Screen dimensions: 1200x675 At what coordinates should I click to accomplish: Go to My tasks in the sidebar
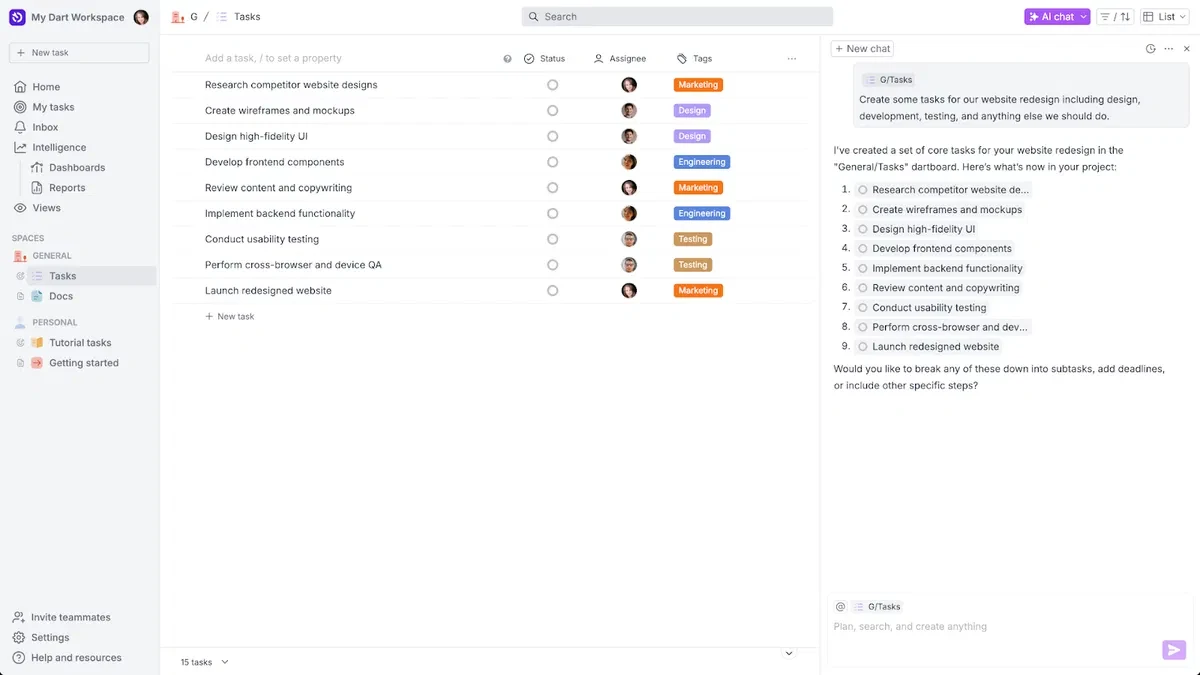[x=53, y=107]
